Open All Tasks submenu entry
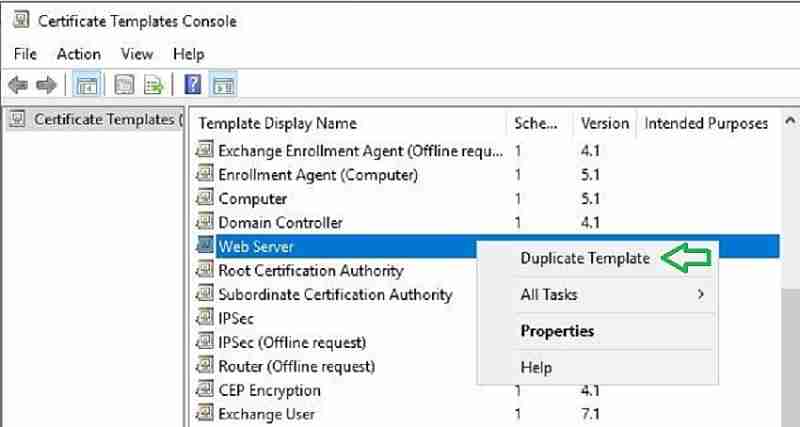 [597, 295]
